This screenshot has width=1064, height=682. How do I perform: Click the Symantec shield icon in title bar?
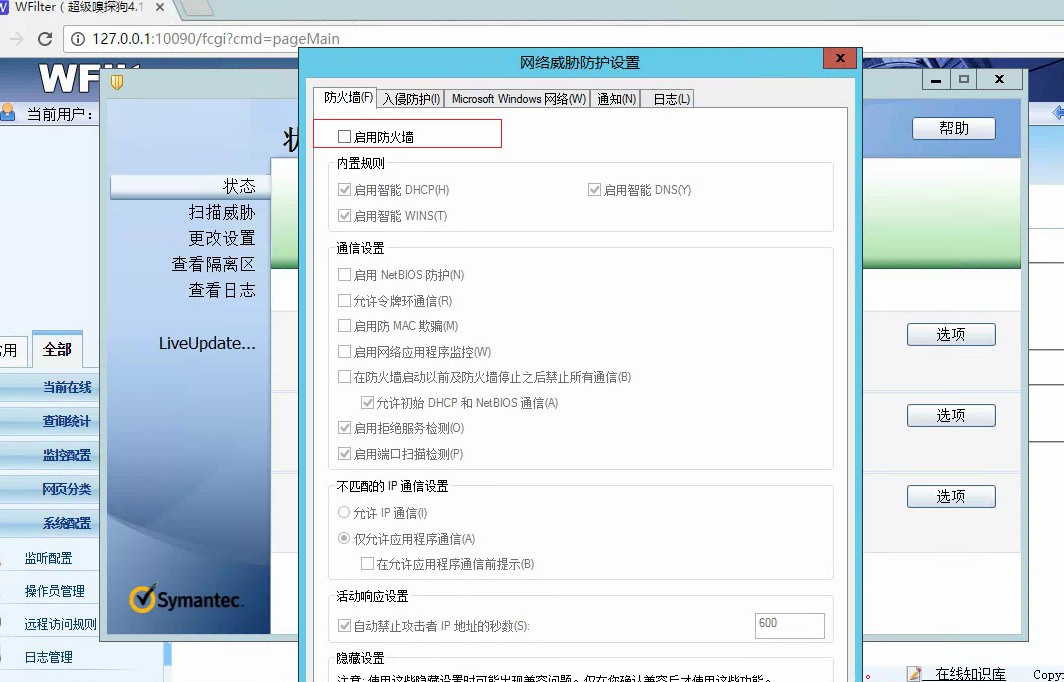117,82
